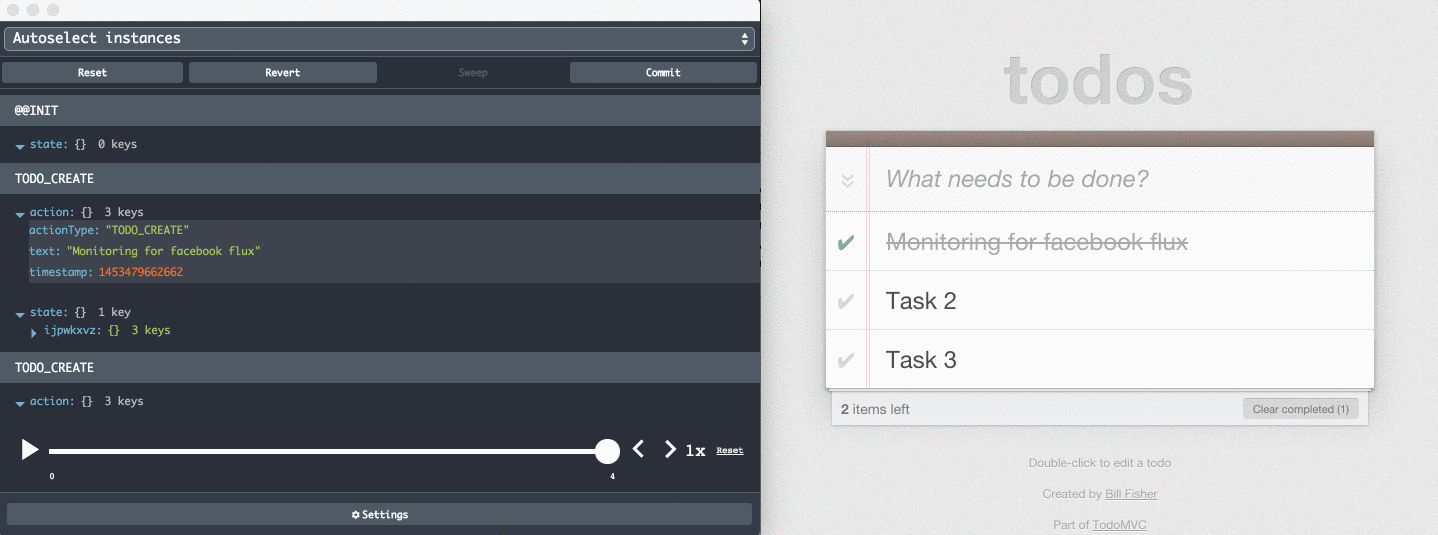Collapse the state tree under @@INIT
Image resolution: width=1438 pixels, height=535 pixels.
[20, 145]
